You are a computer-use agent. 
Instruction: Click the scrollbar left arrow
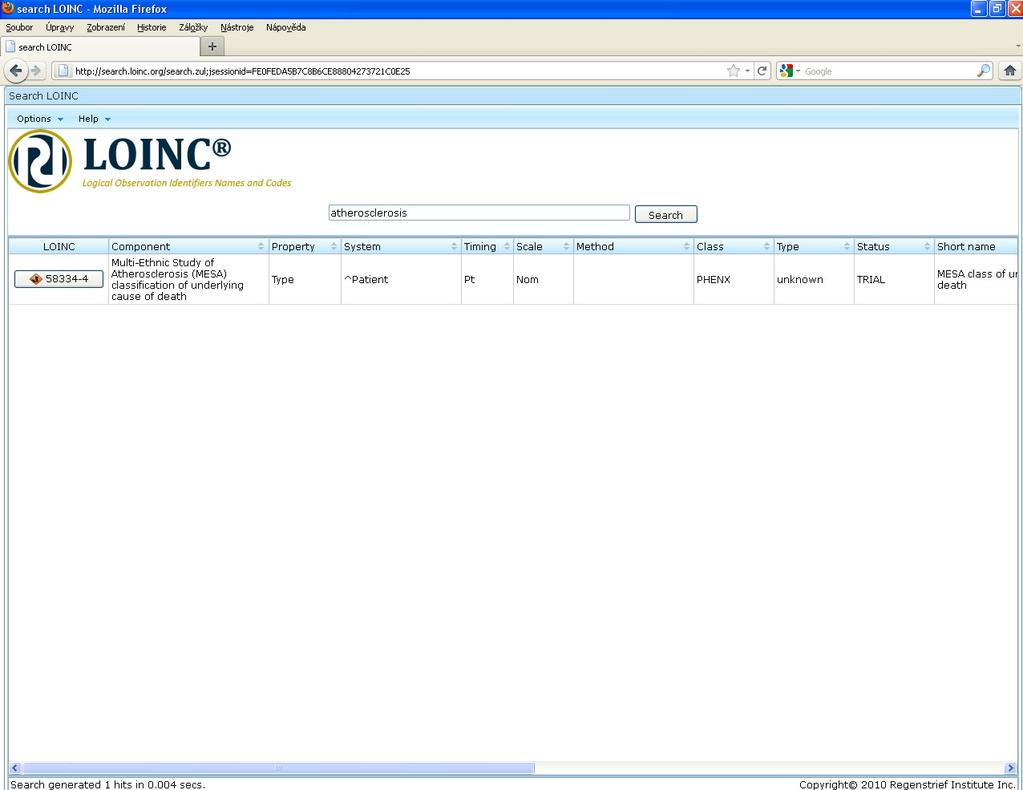coord(15,768)
